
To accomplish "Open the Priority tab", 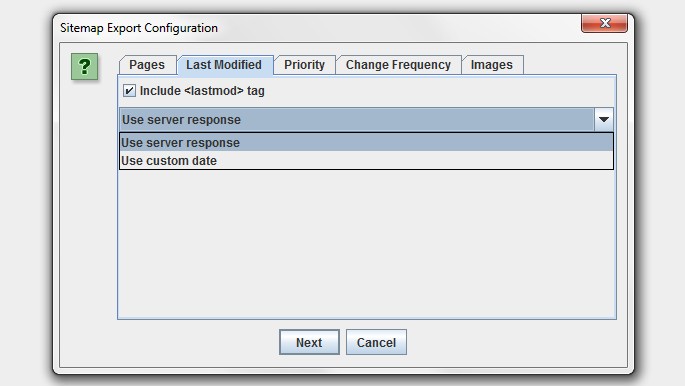I will pos(304,65).
